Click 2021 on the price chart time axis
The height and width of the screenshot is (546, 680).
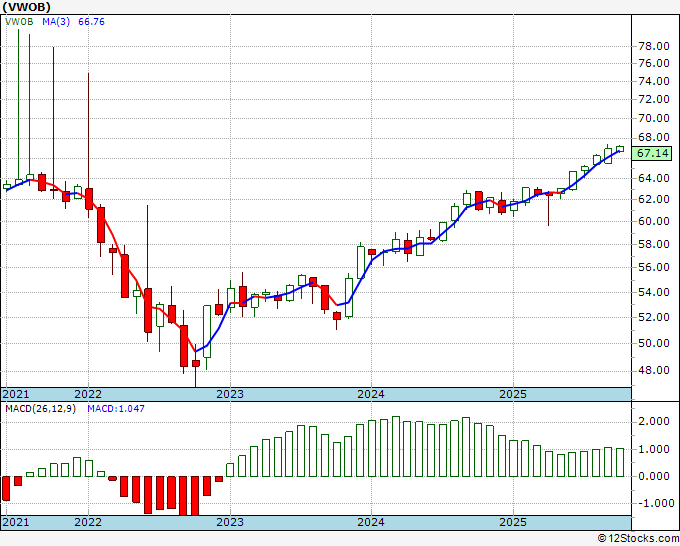(16, 394)
